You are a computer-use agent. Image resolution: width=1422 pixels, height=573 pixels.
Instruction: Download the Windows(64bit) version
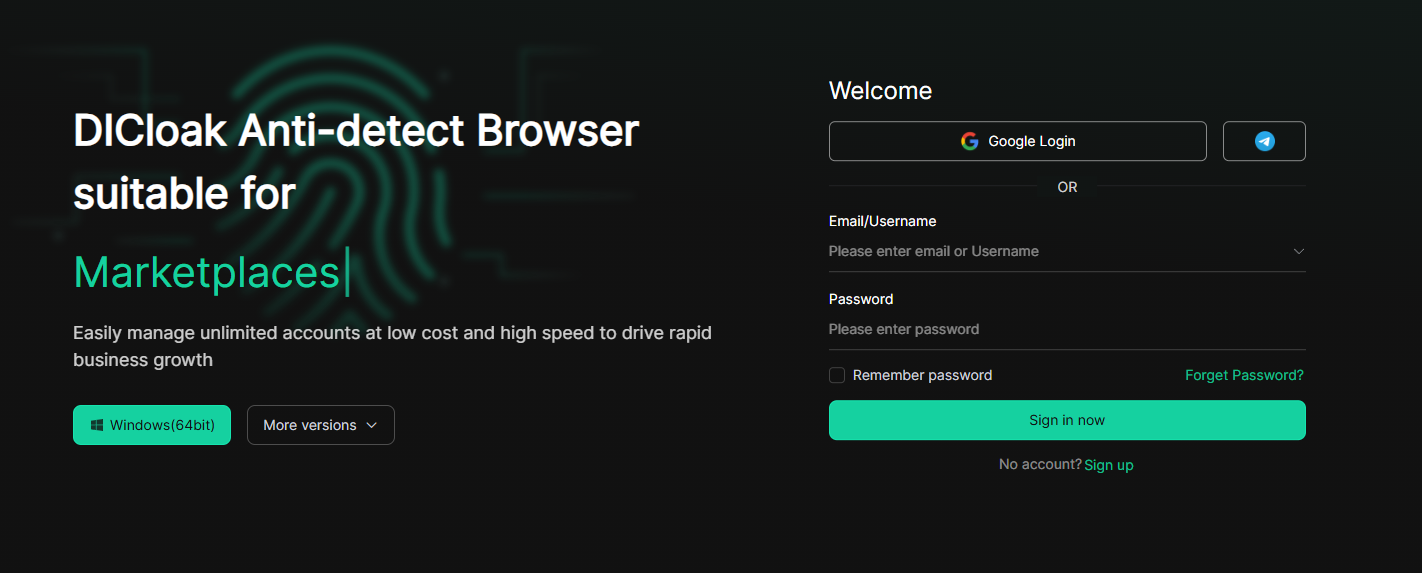(152, 425)
